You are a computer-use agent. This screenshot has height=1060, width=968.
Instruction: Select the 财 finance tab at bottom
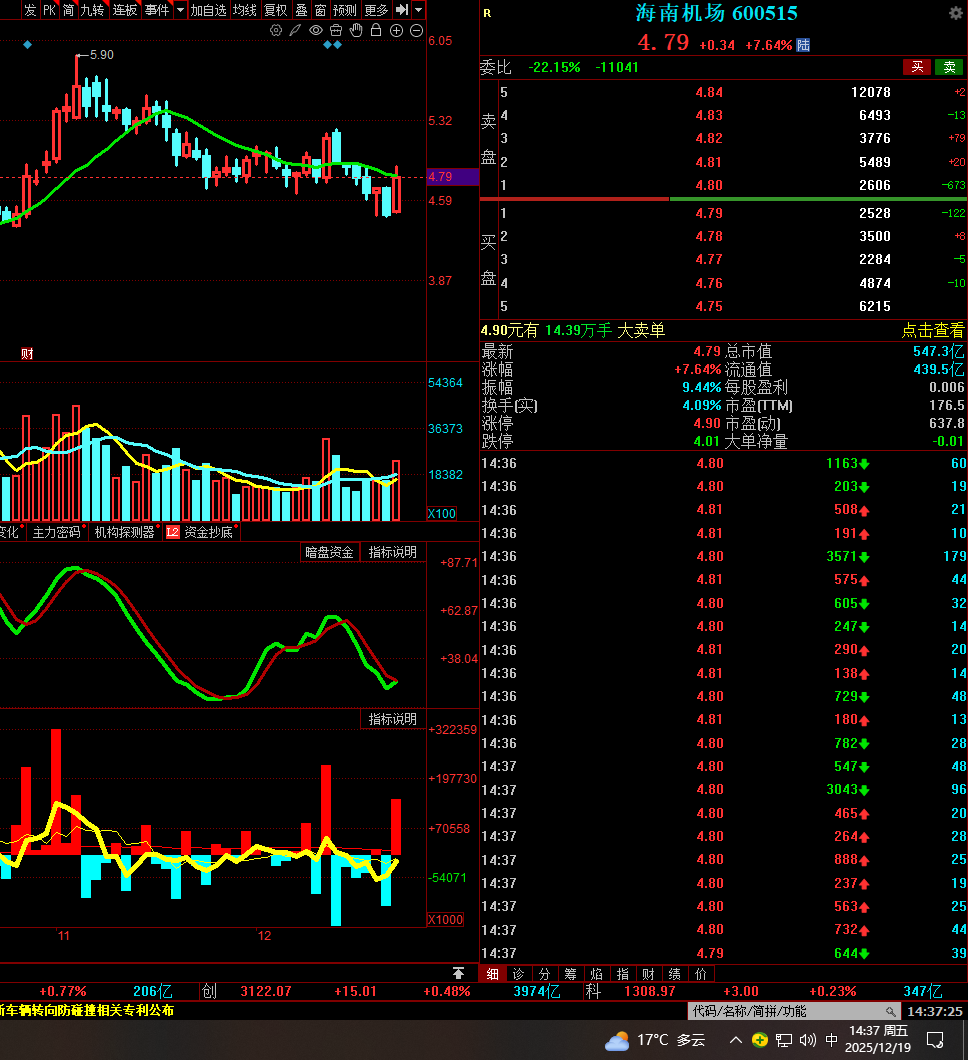tap(648, 974)
